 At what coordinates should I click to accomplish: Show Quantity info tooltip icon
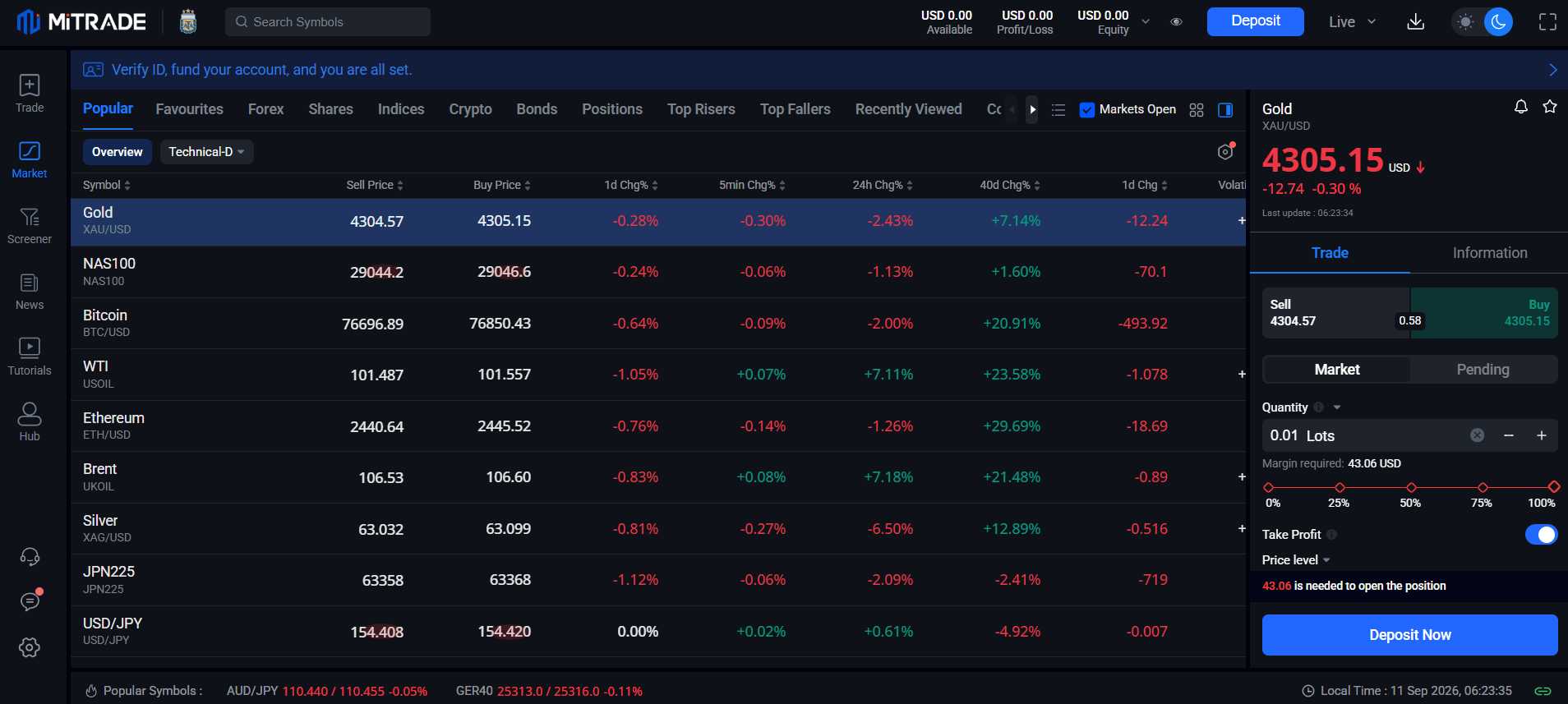(1318, 407)
